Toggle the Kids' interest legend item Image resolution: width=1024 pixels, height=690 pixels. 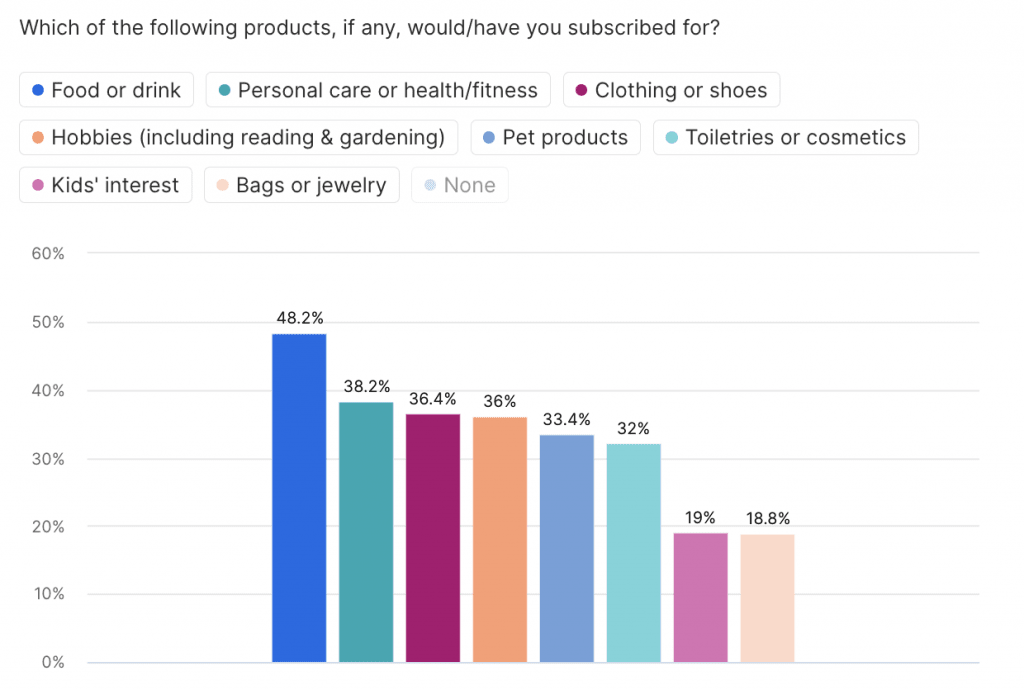tap(105, 185)
